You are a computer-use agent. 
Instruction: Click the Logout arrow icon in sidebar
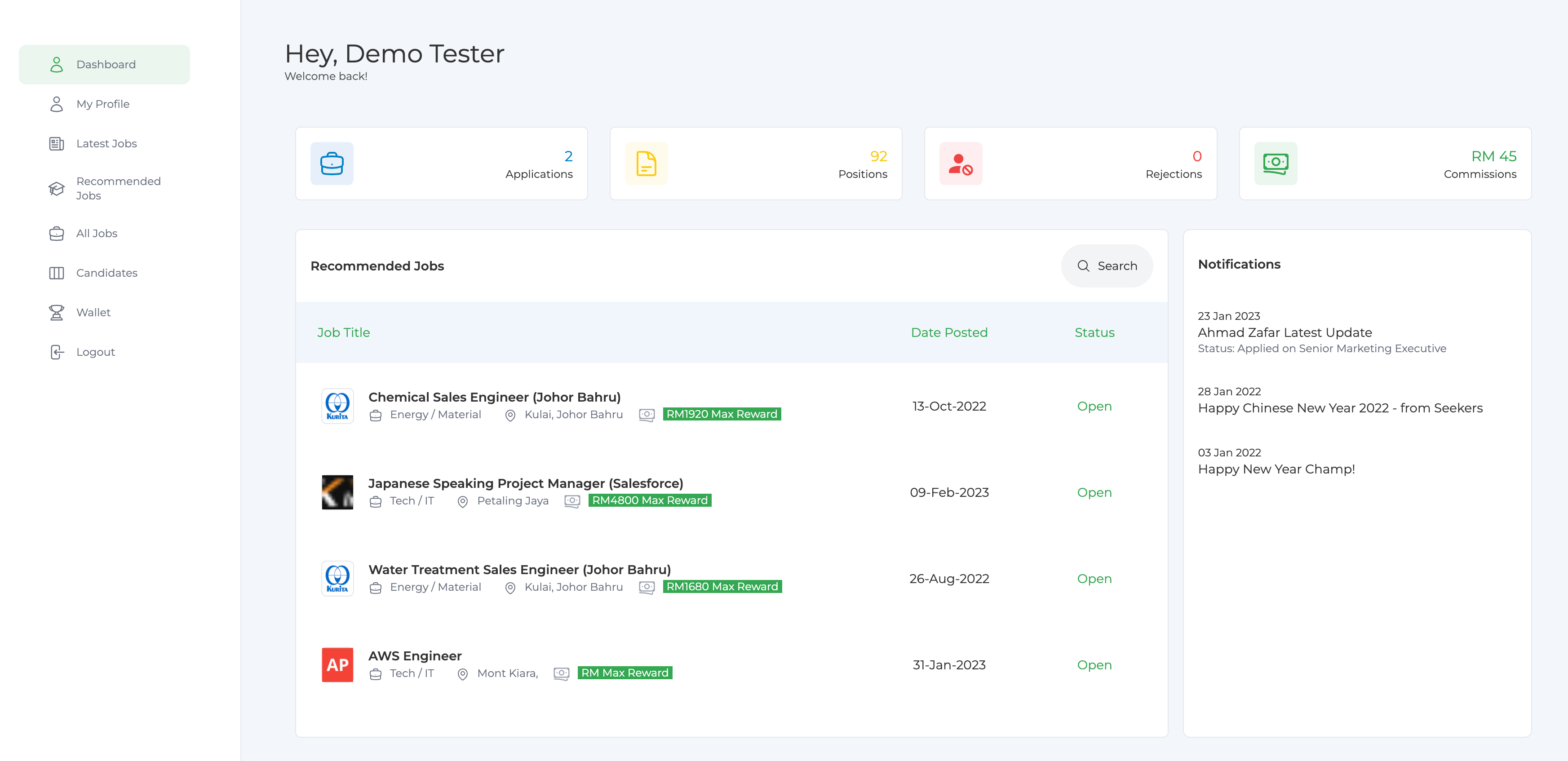(x=57, y=352)
